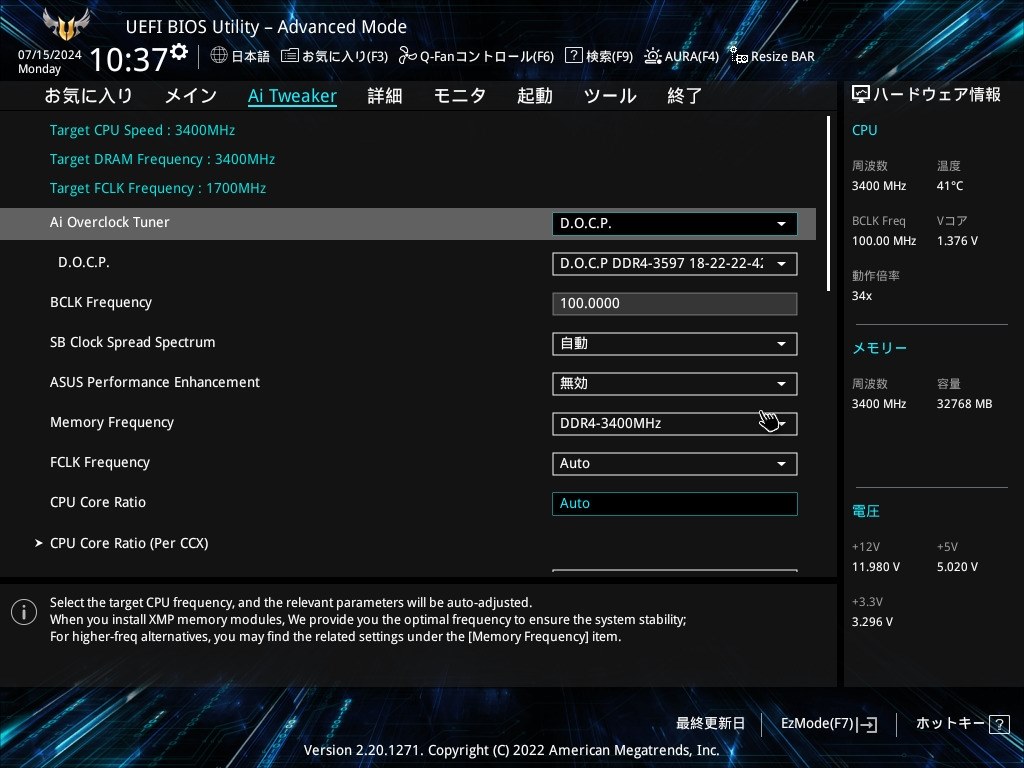The width and height of the screenshot is (1024, 768).
Task: Click AURA(F4) button
Action: [x=681, y=56]
